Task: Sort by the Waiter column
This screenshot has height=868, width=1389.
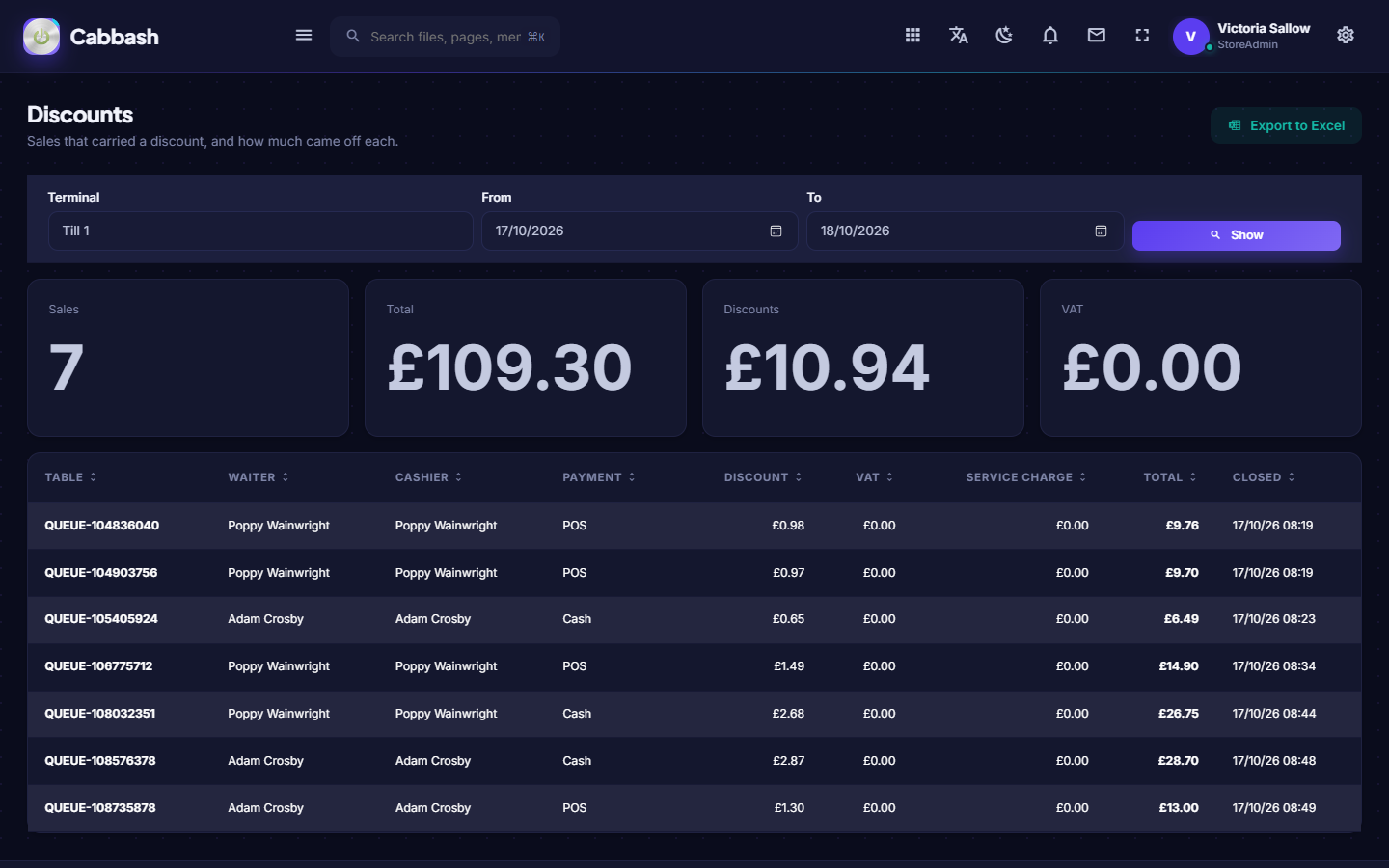Action: 259,477
